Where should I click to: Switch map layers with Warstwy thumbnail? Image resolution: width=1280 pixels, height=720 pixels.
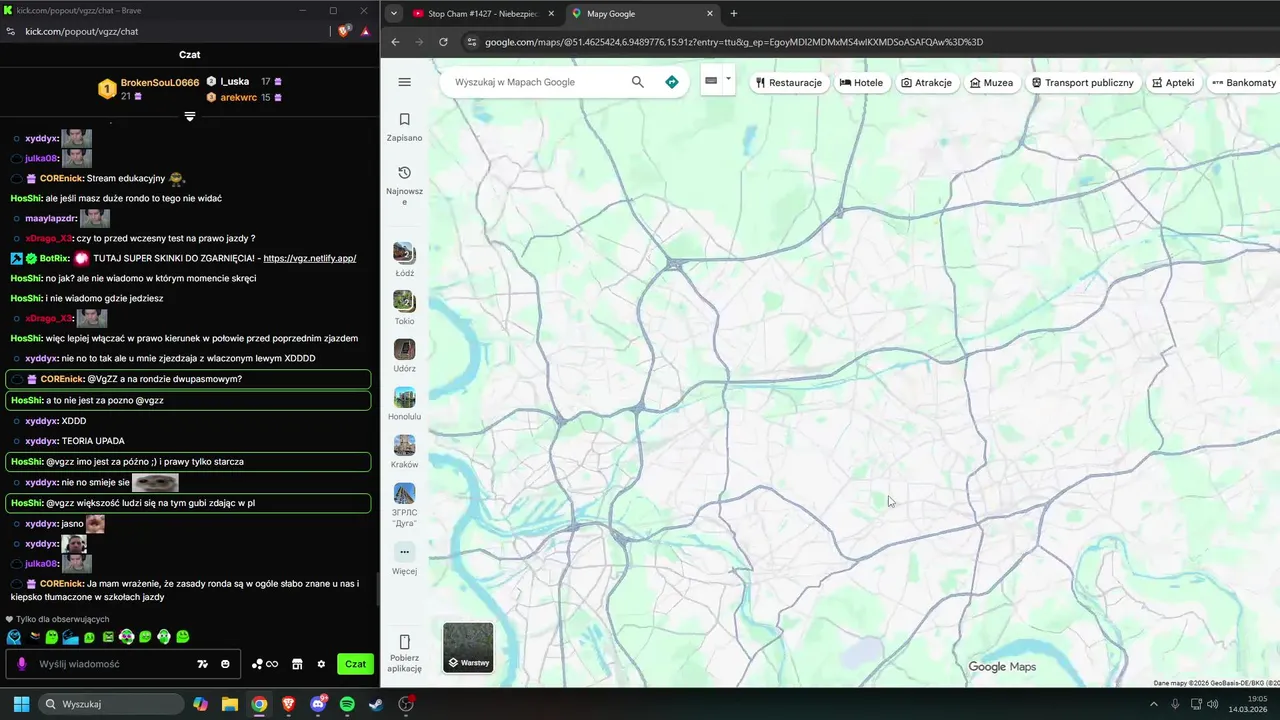[468, 648]
